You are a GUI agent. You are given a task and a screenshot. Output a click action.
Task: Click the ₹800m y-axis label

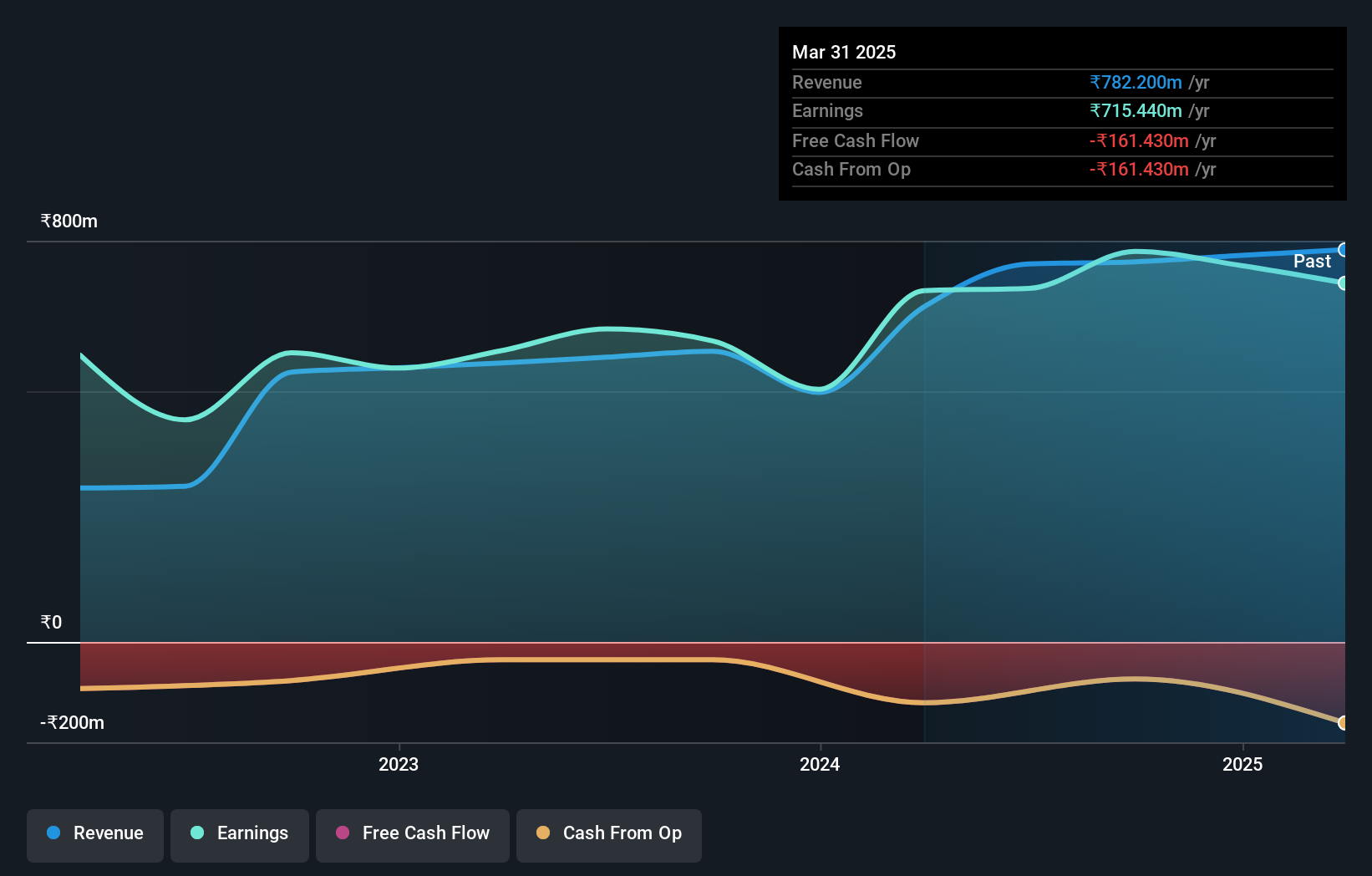coord(69,222)
